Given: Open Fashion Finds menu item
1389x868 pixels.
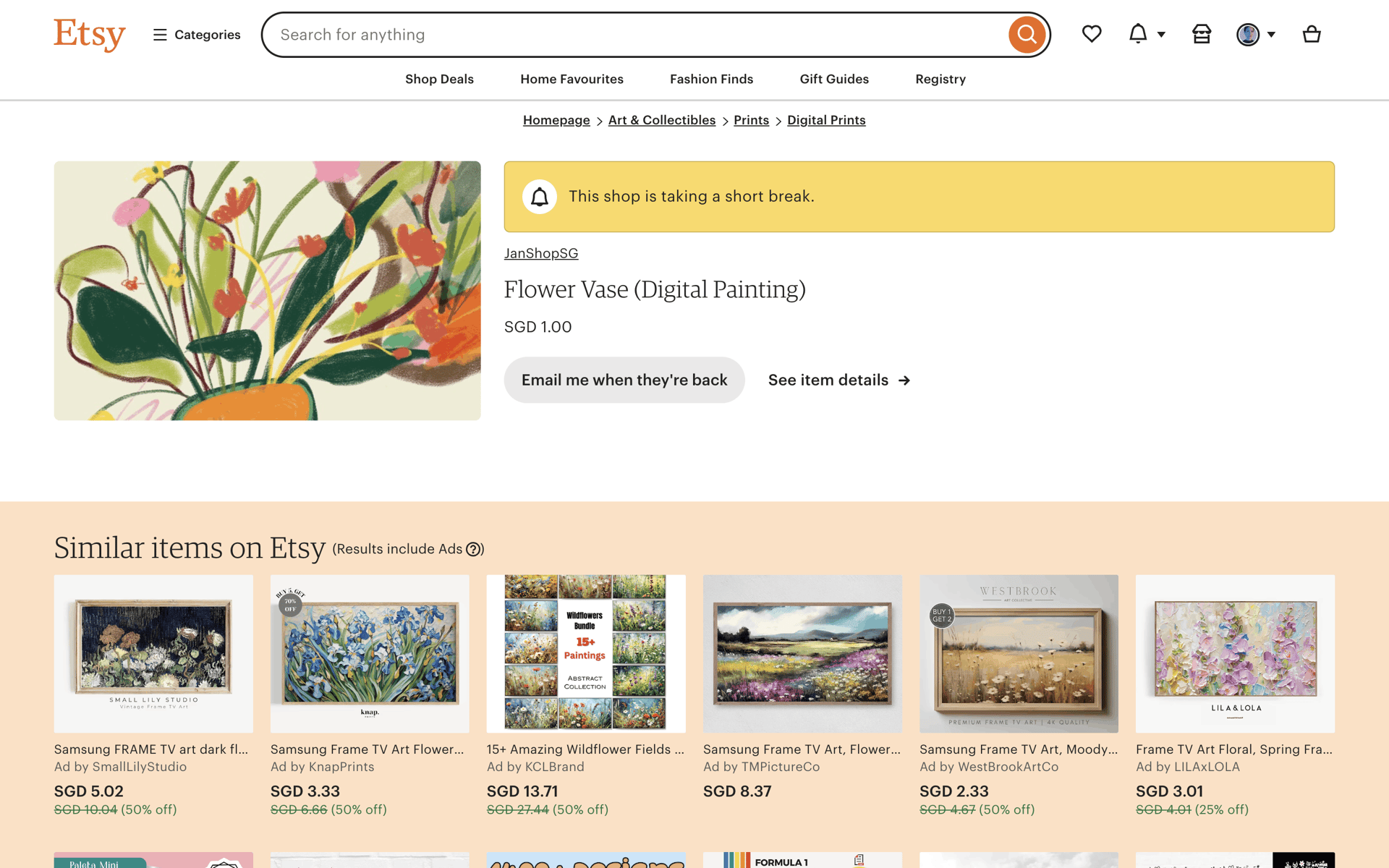Looking at the screenshot, I should point(711,79).
